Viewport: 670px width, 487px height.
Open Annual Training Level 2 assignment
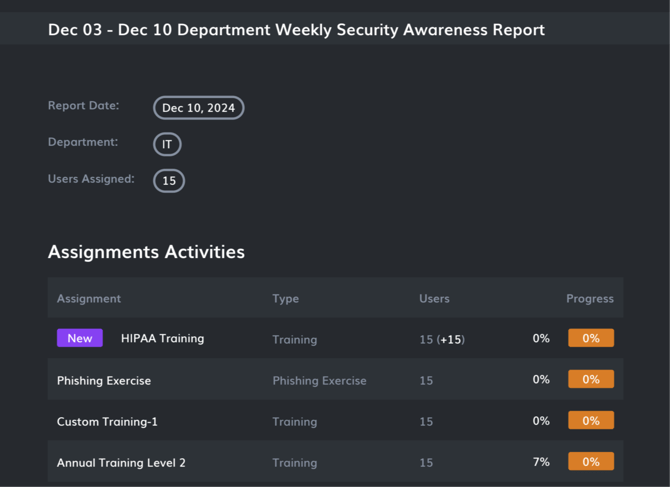[x=121, y=462]
